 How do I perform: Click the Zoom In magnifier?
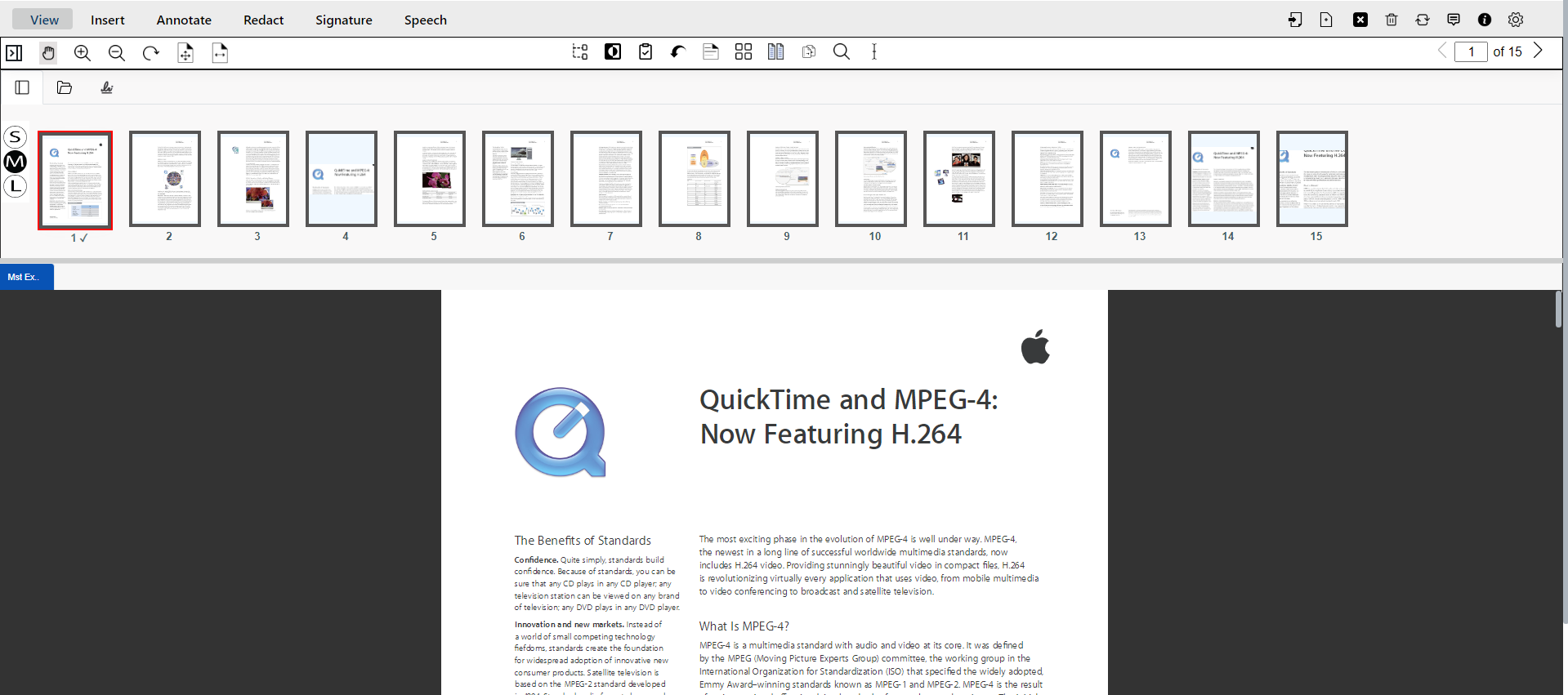(x=83, y=53)
